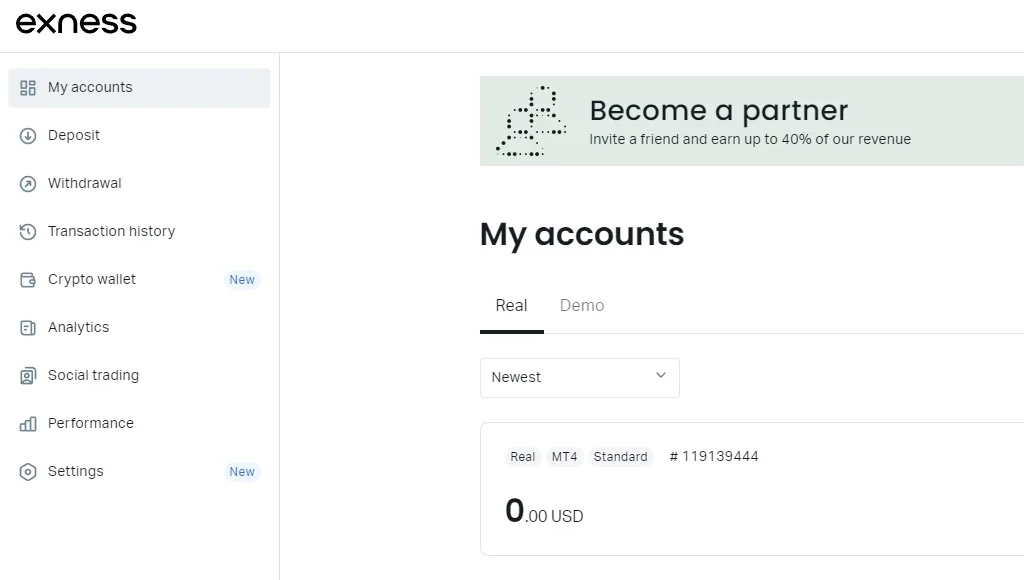
Task: Expand sorting options with the chevron arrow
Action: [660, 376]
